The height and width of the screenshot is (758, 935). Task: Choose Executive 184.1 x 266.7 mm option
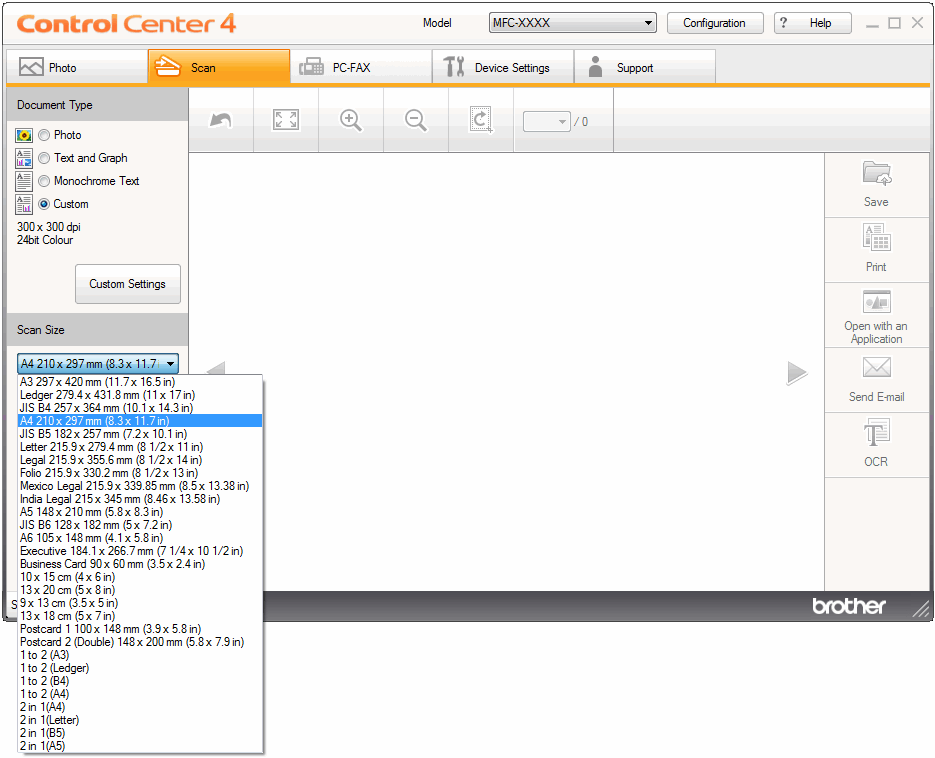click(140, 551)
